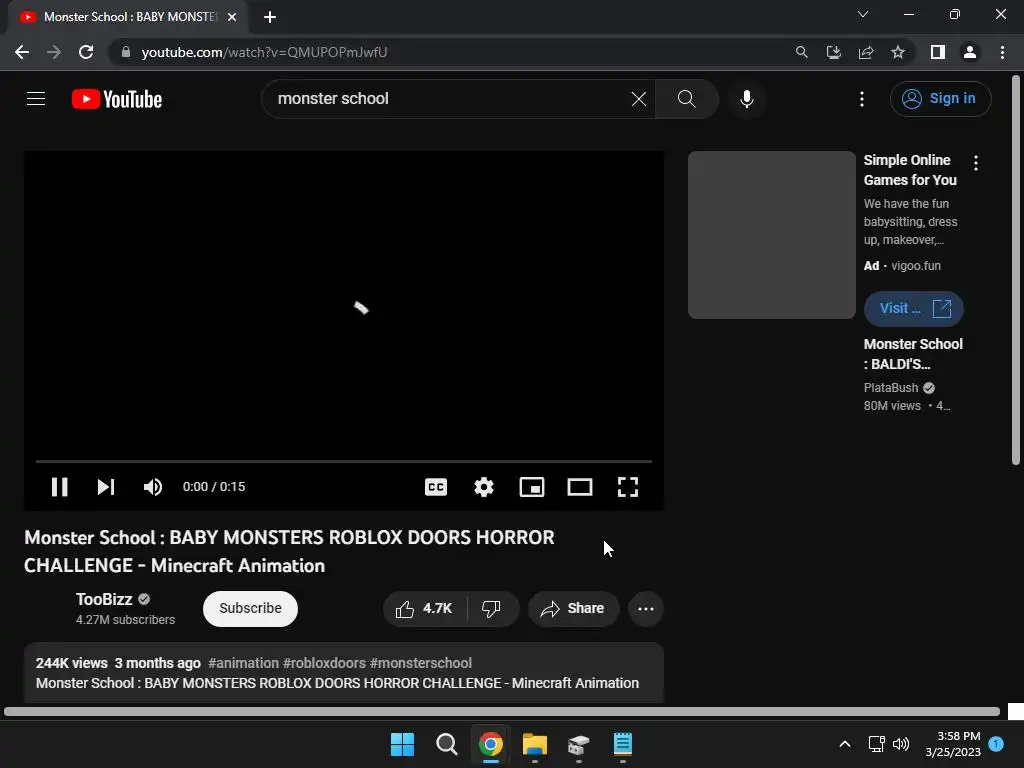Viewport: 1024px width, 768px height.
Task: Seek on the video progress bar
Action: (344, 461)
